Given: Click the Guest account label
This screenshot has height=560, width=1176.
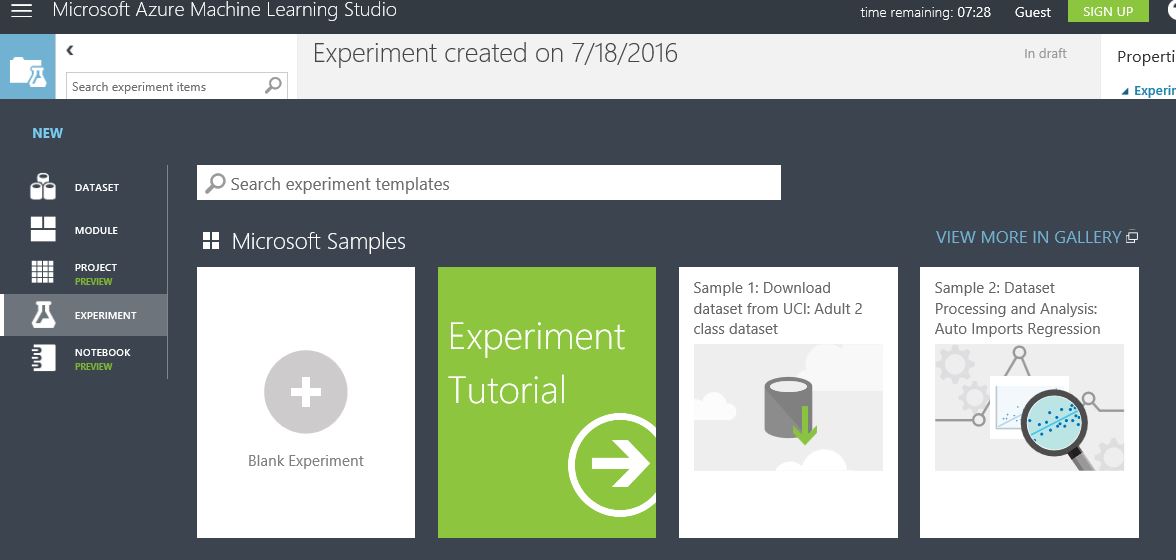Looking at the screenshot, I should click(x=1032, y=12).
